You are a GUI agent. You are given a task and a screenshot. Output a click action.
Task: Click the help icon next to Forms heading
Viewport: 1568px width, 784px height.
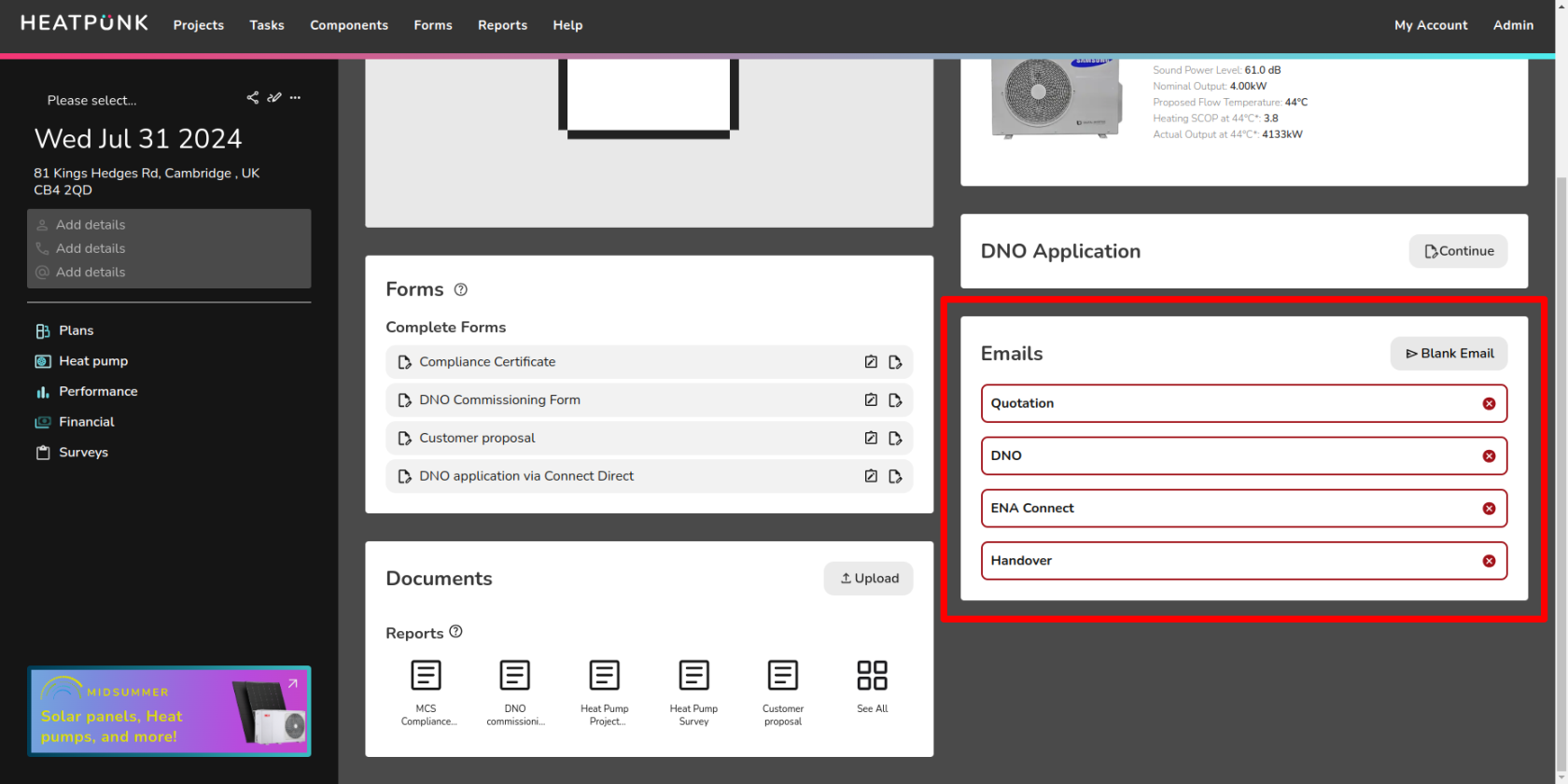coord(460,290)
